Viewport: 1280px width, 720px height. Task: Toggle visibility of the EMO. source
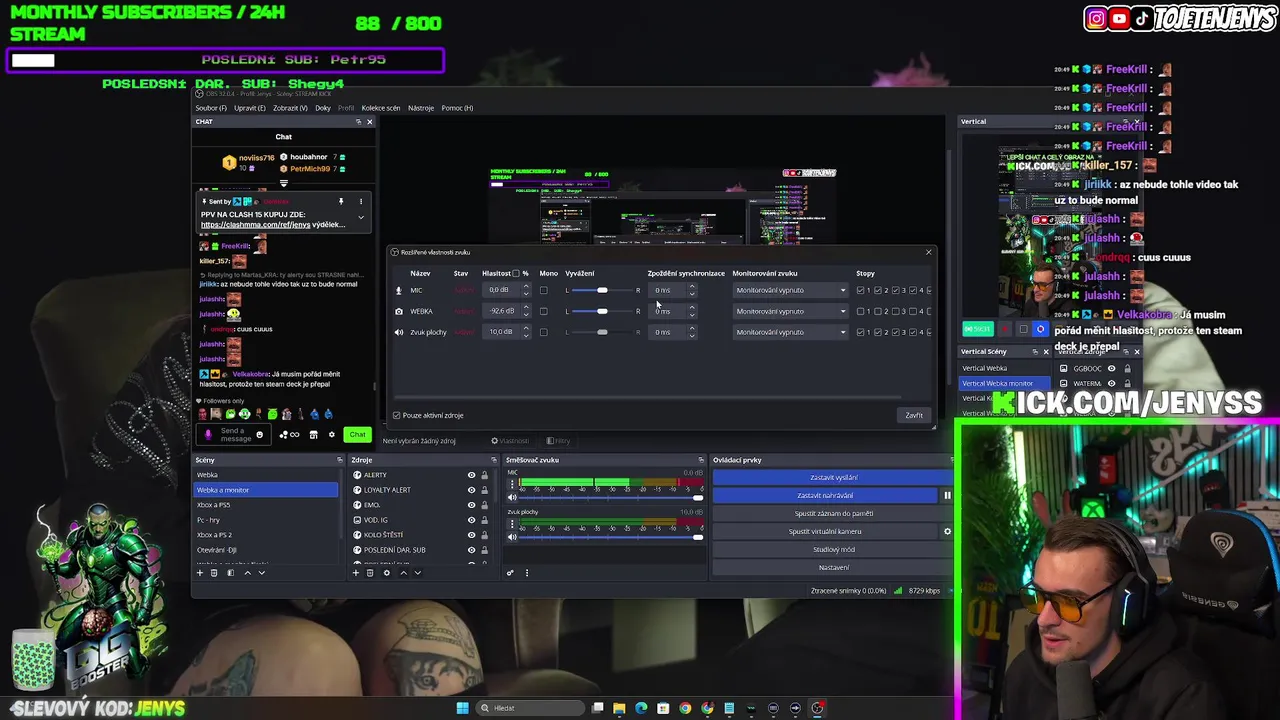coord(471,505)
